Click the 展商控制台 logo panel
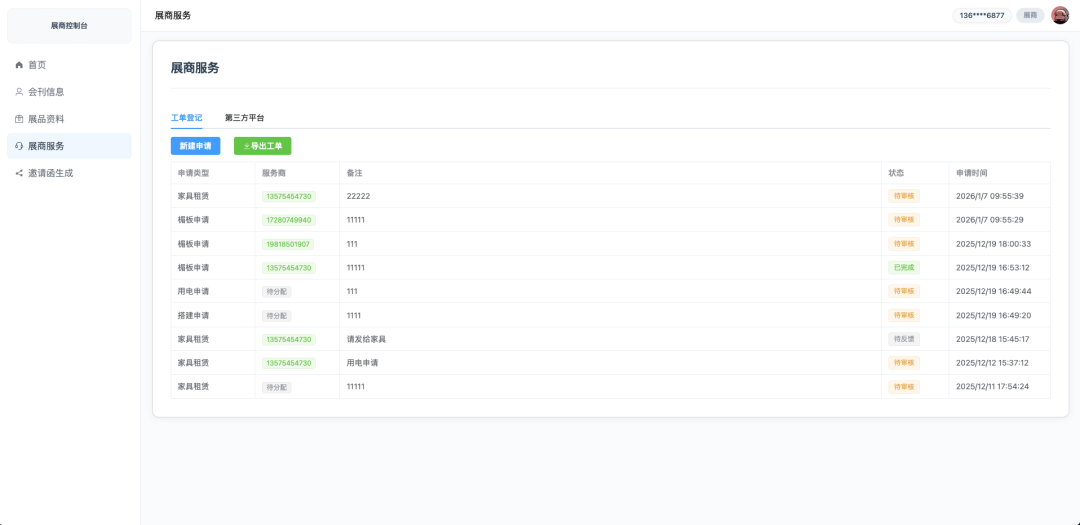 click(69, 25)
